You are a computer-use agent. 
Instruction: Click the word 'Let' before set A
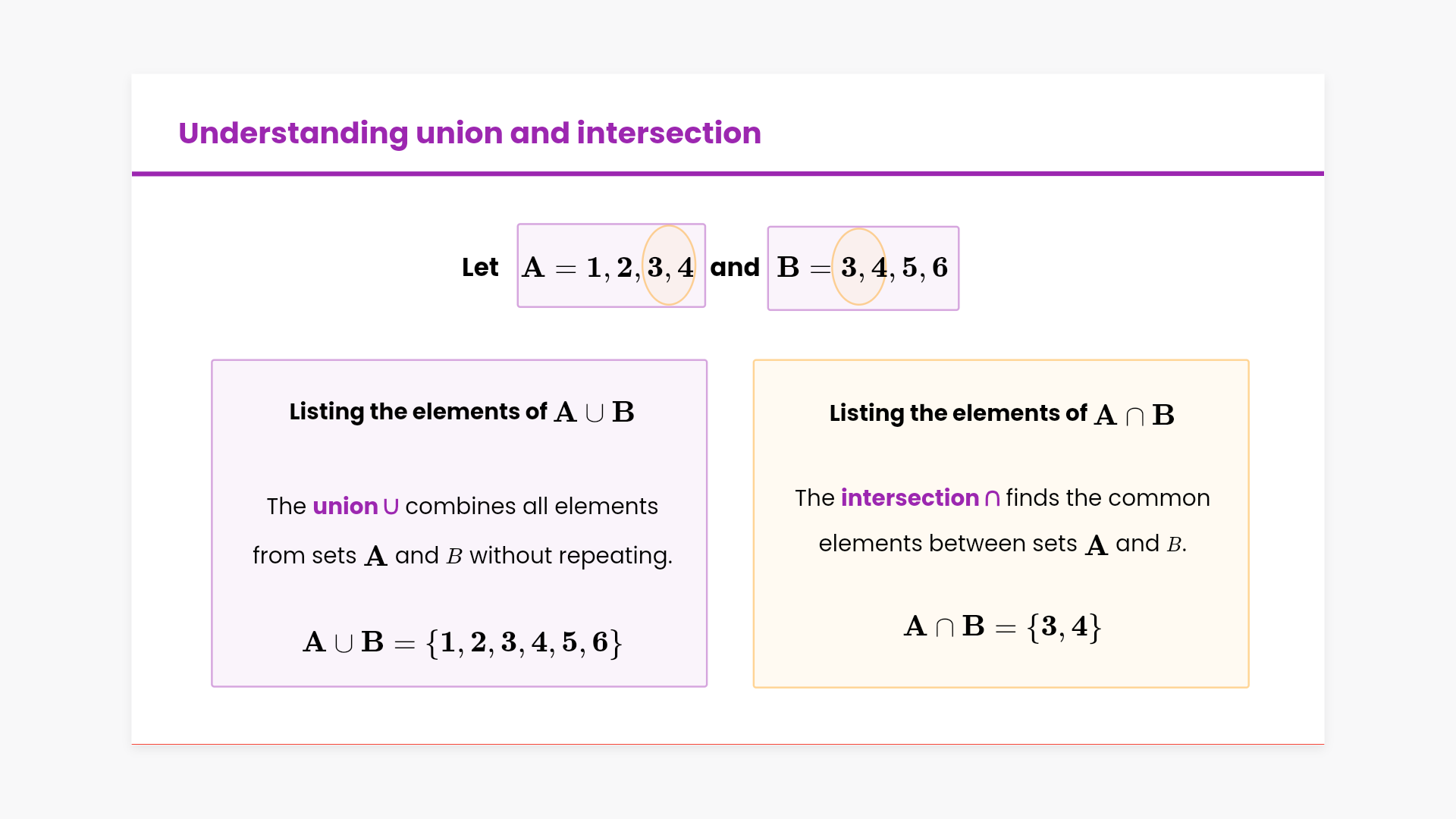click(x=480, y=268)
